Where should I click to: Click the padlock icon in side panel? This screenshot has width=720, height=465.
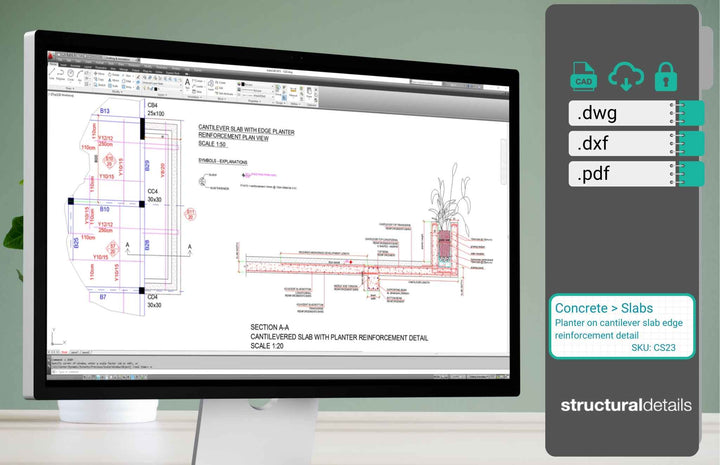665,76
